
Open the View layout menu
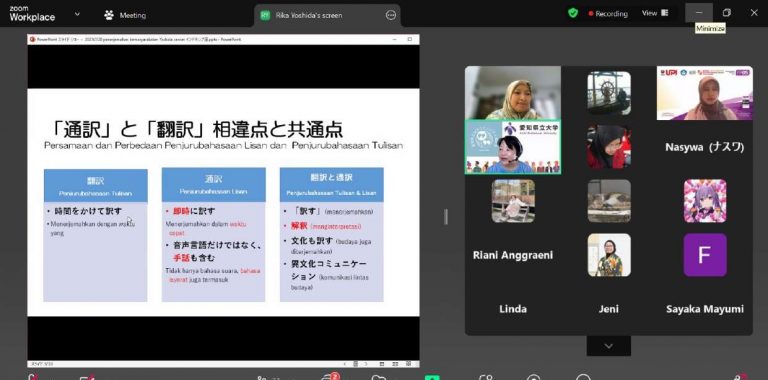[x=655, y=13]
